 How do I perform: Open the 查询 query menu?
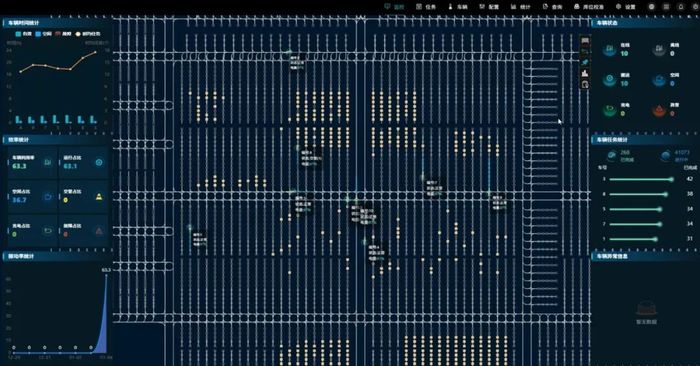(552, 7)
